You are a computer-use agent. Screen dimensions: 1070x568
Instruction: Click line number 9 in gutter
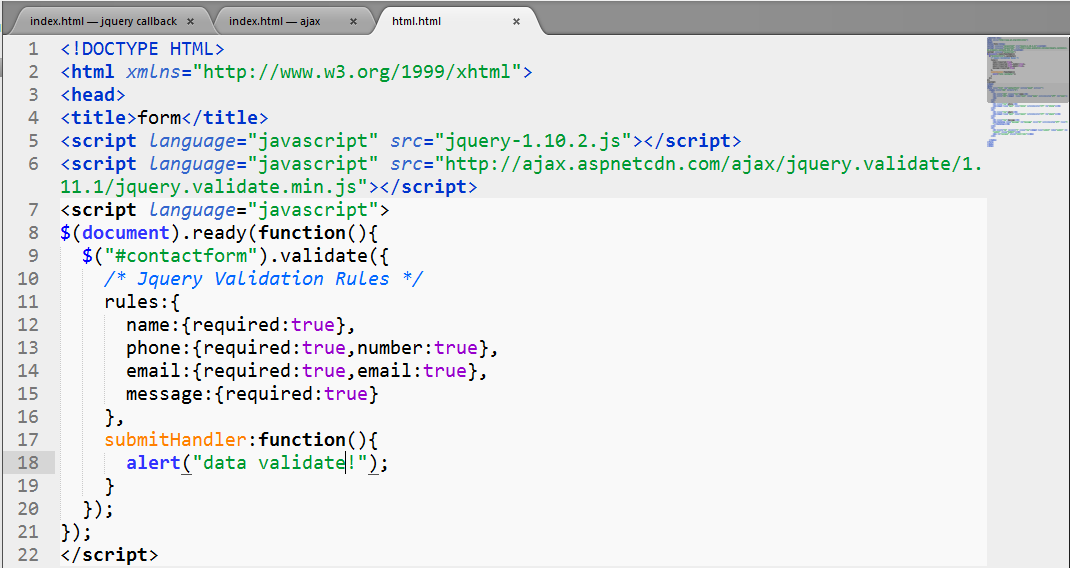click(33, 256)
